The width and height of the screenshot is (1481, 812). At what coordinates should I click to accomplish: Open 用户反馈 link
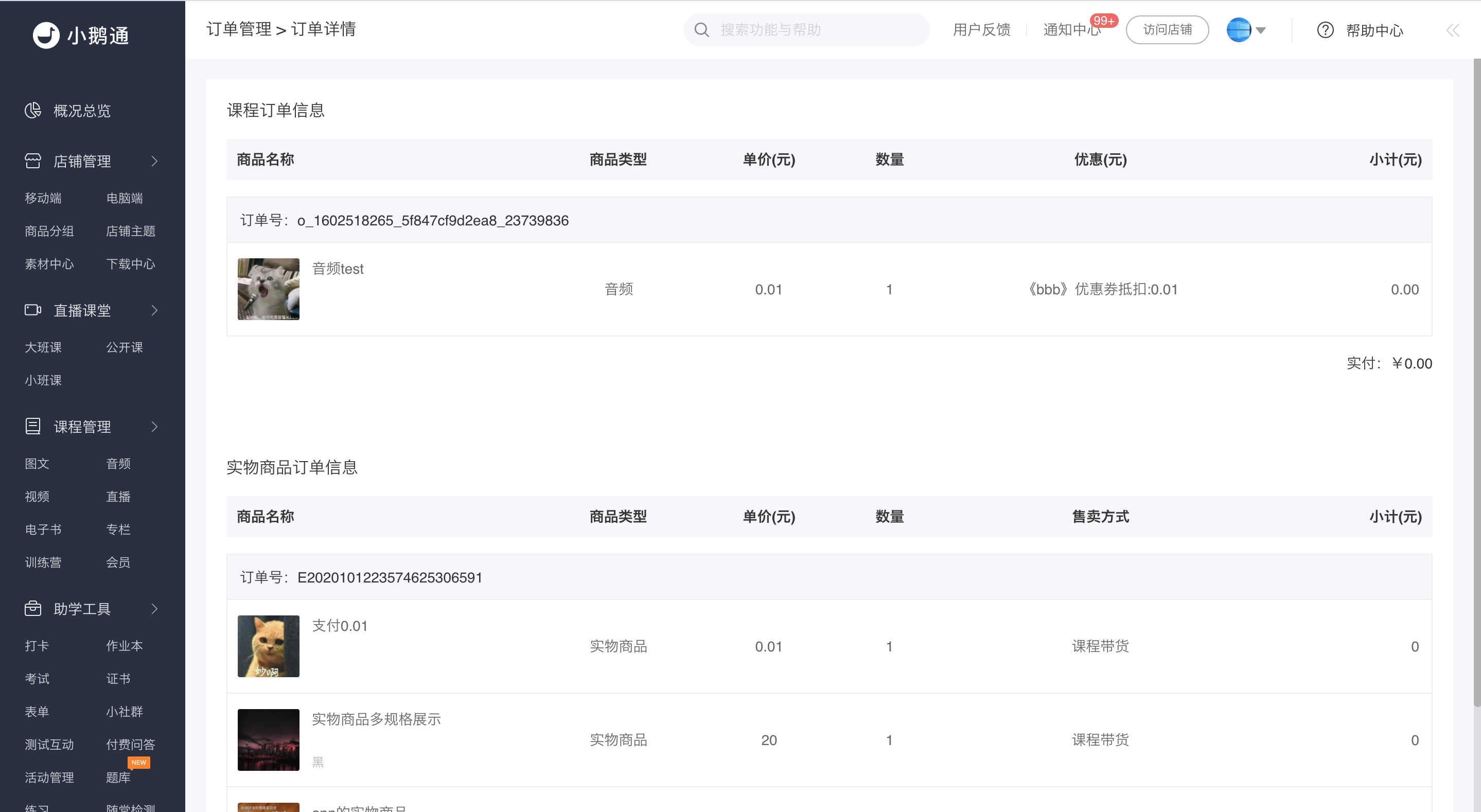[981, 29]
